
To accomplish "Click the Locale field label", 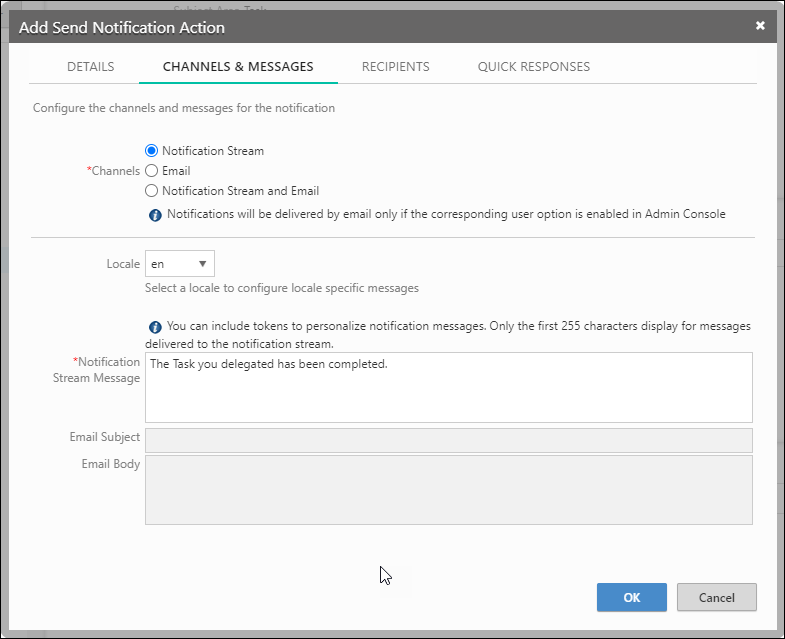I will 123,264.
